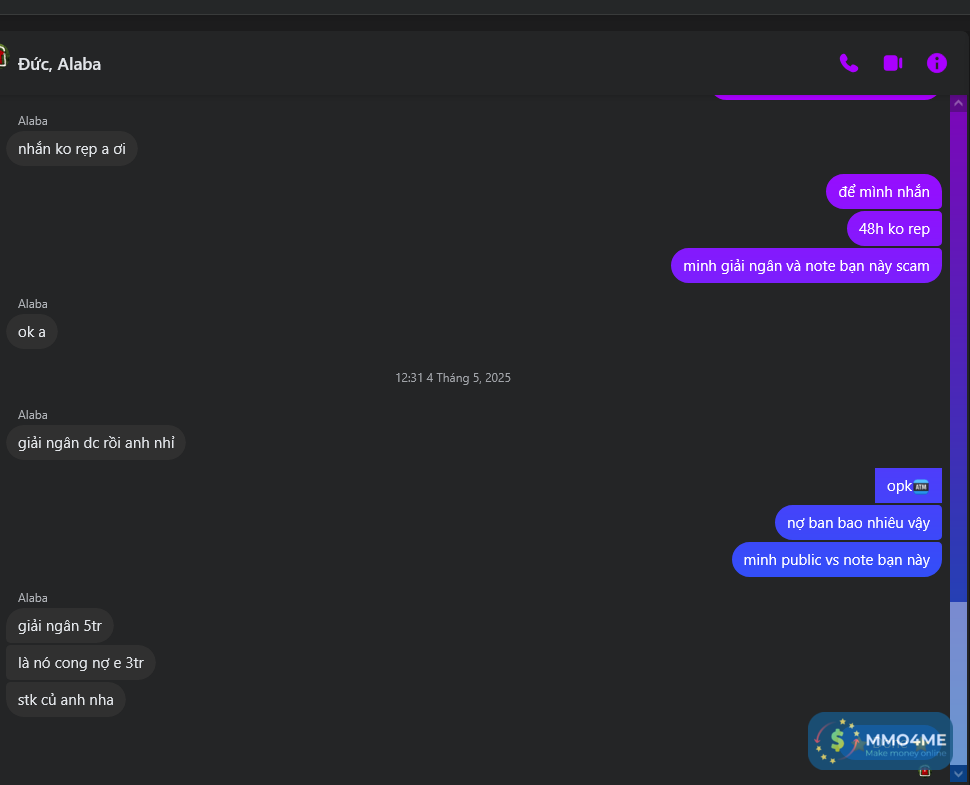Start a video call with camera icon

[893, 63]
